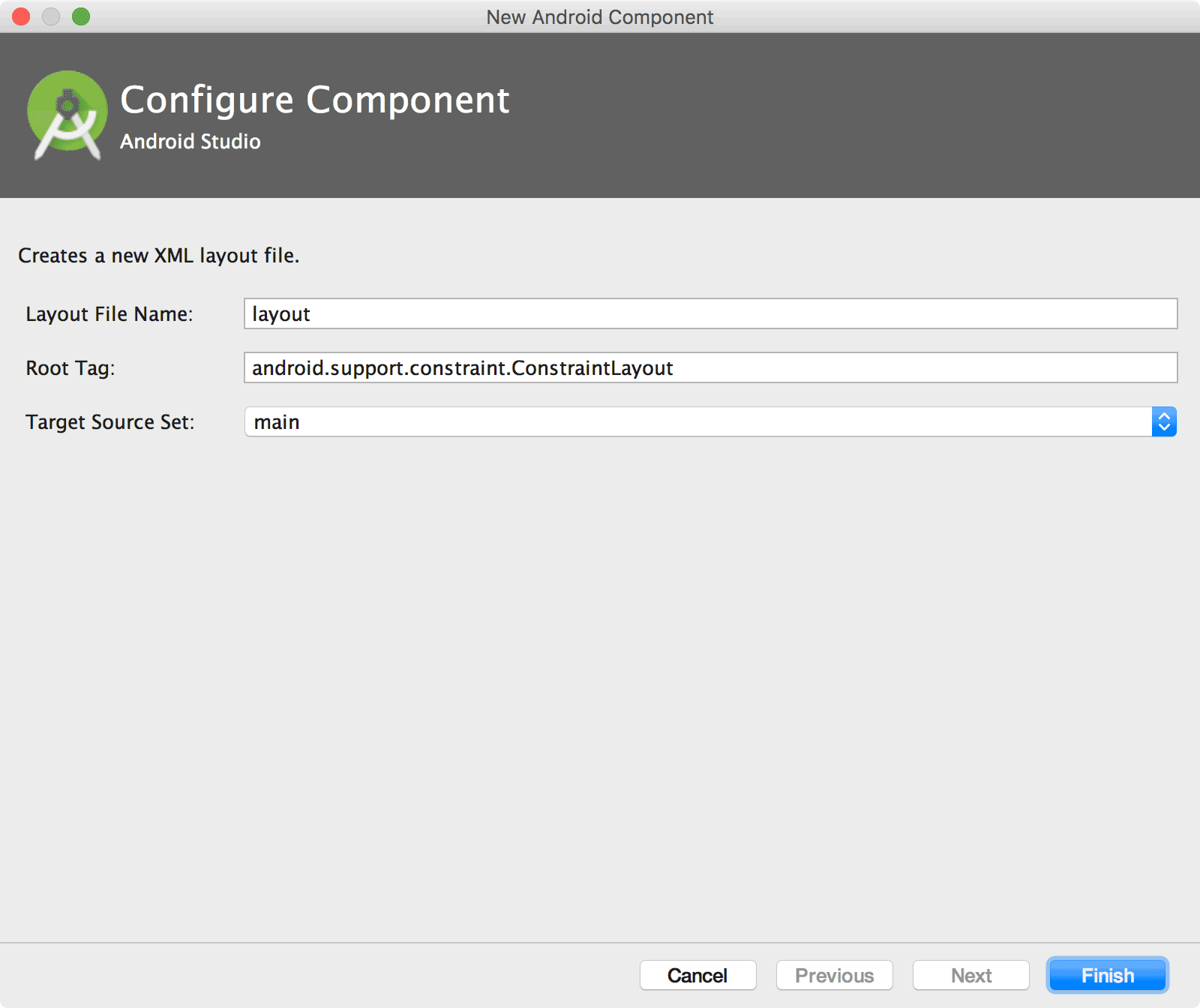Focus the Root Tag text field
The image size is (1200, 1008).
point(710,367)
